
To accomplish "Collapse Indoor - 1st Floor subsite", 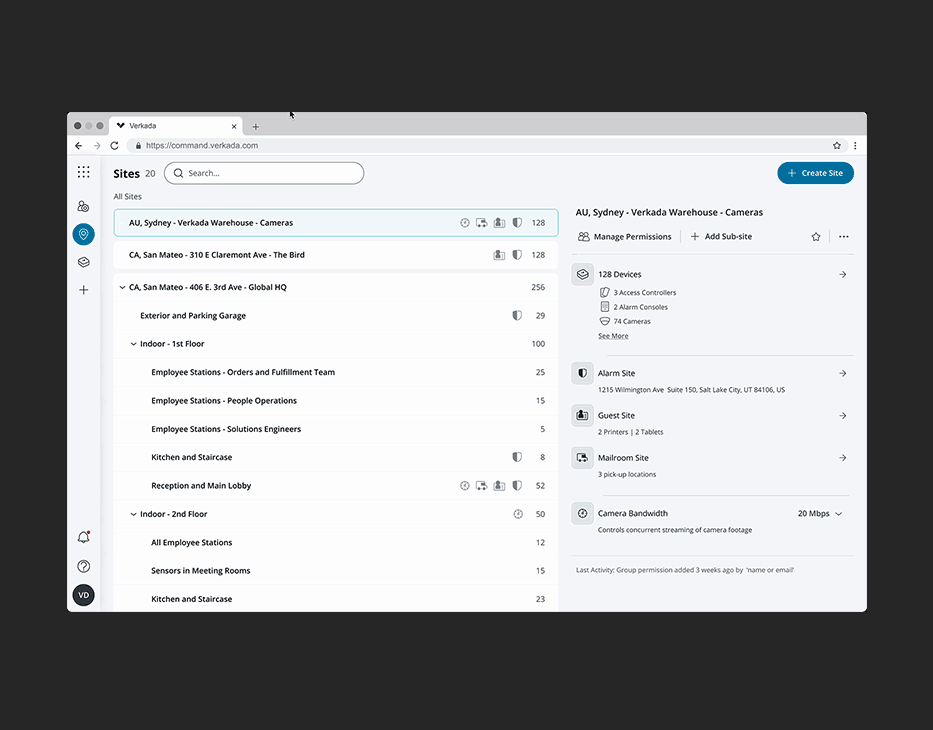I will [133, 344].
